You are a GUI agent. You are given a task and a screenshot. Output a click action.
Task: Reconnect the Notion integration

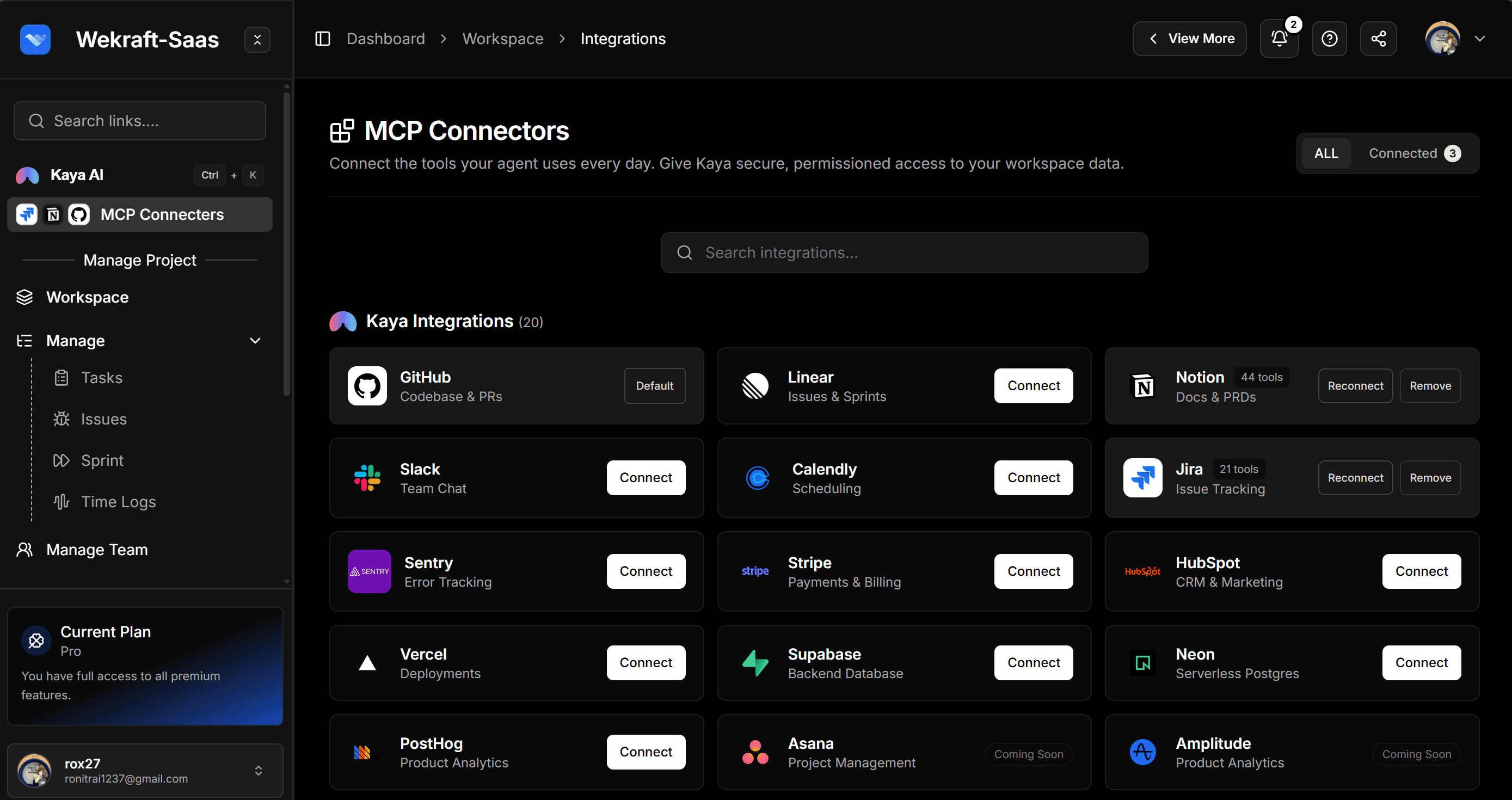point(1355,386)
